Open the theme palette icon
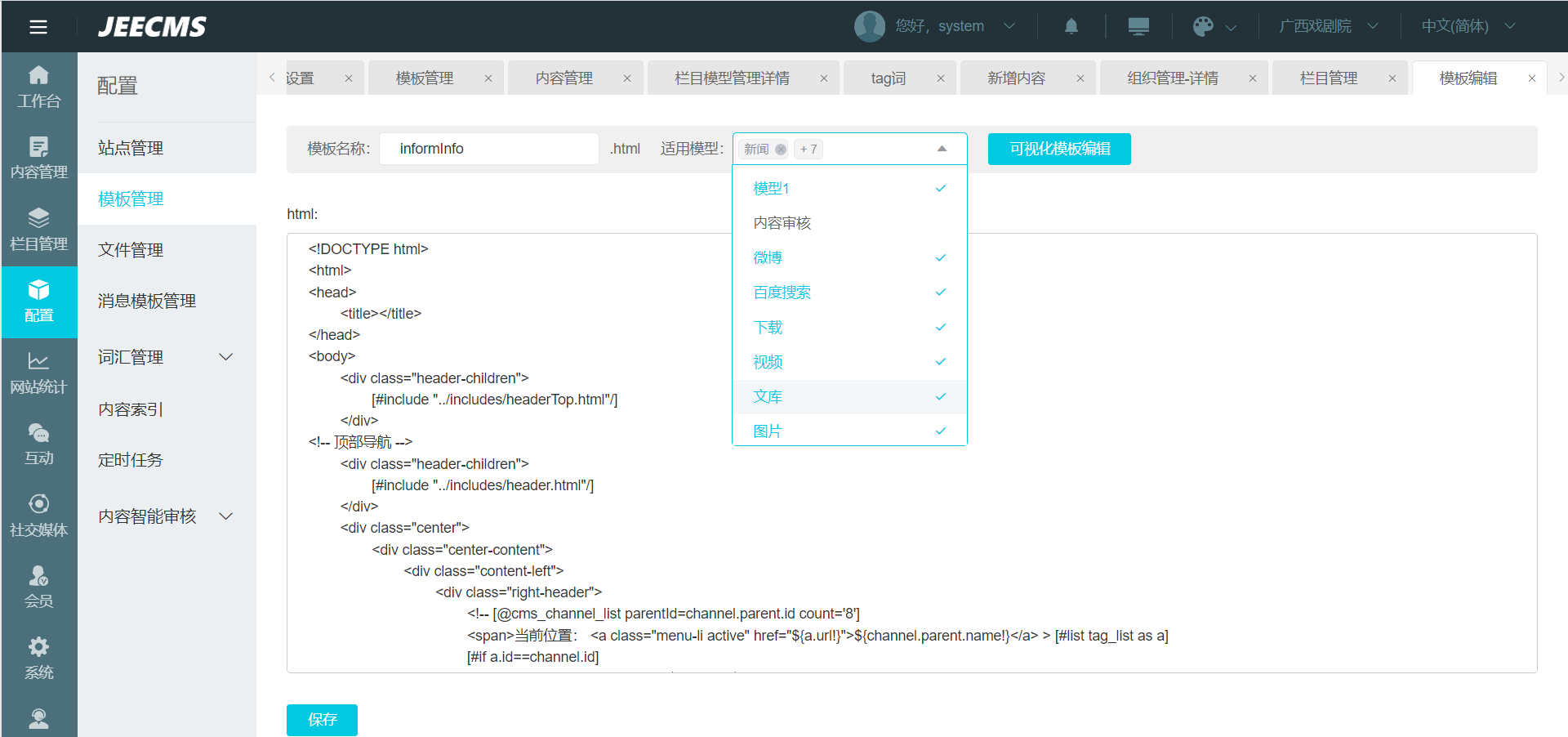Viewport: 1568px width, 737px height. [1203, 26]
